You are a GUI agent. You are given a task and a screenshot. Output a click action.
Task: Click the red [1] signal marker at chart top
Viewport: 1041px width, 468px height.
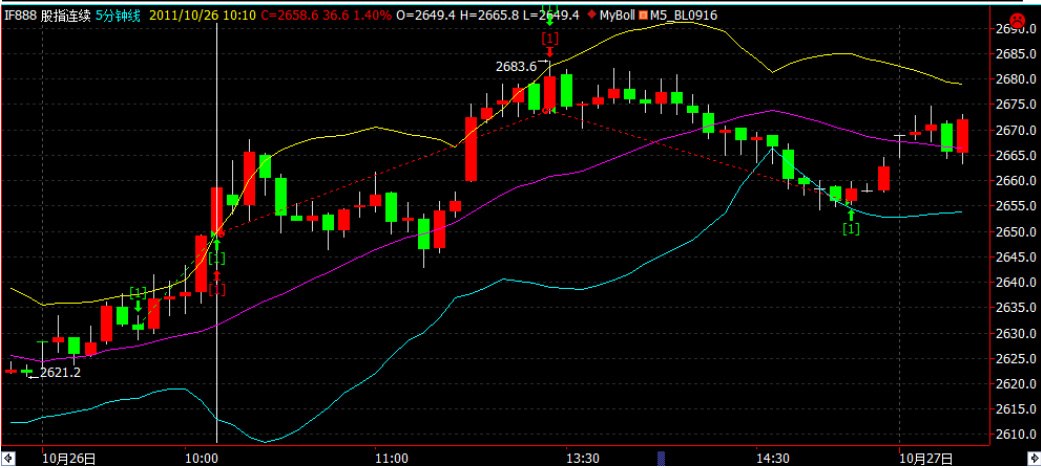pyautogui.click(x=549, y=38)
